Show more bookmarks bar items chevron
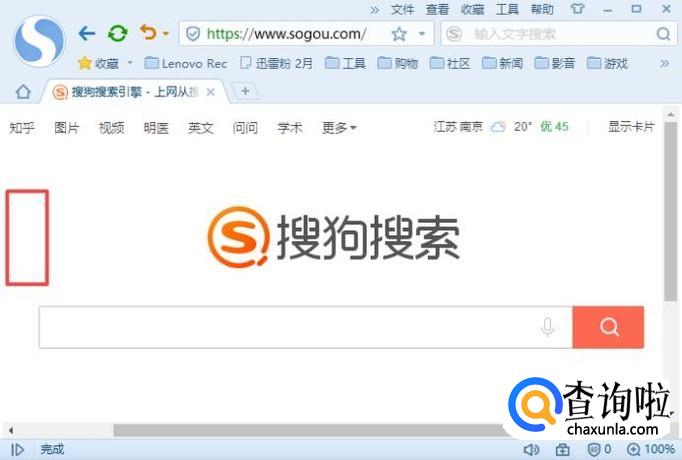 tap(665, 63)
